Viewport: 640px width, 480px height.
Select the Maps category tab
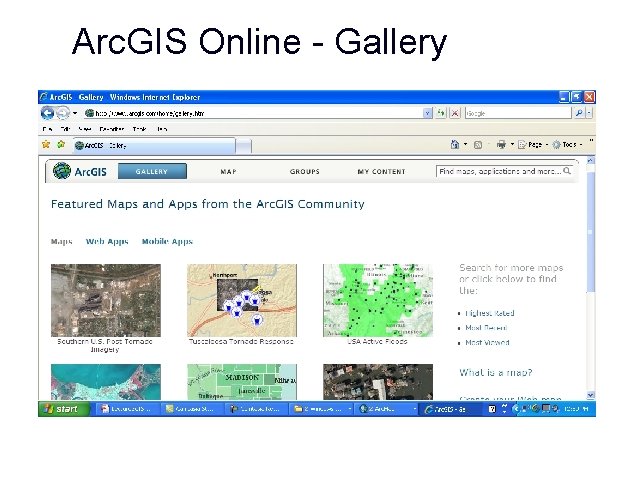point(62,242)
